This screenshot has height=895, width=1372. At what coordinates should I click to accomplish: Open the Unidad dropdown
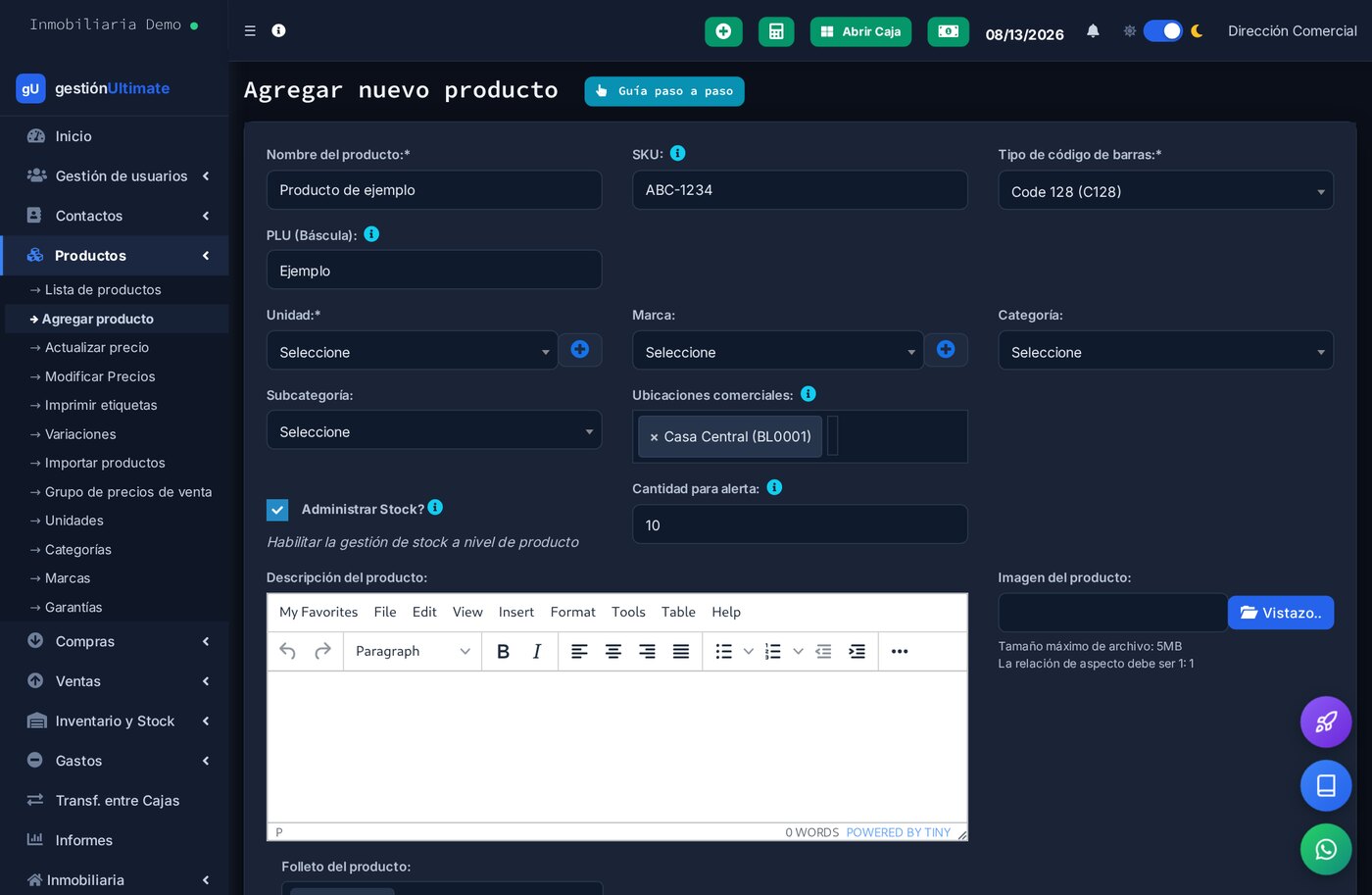click(x=412, y=351)
